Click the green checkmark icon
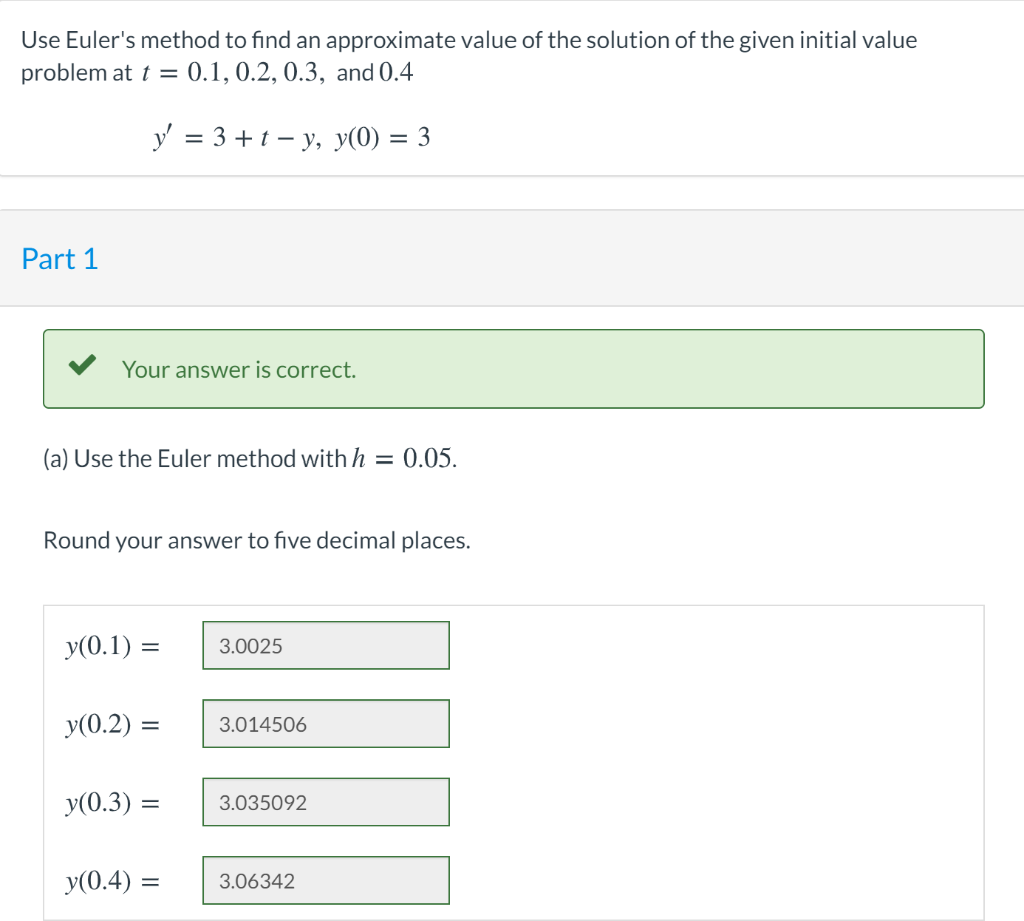This screenshot has height=921, width=1024. (82, 364)
